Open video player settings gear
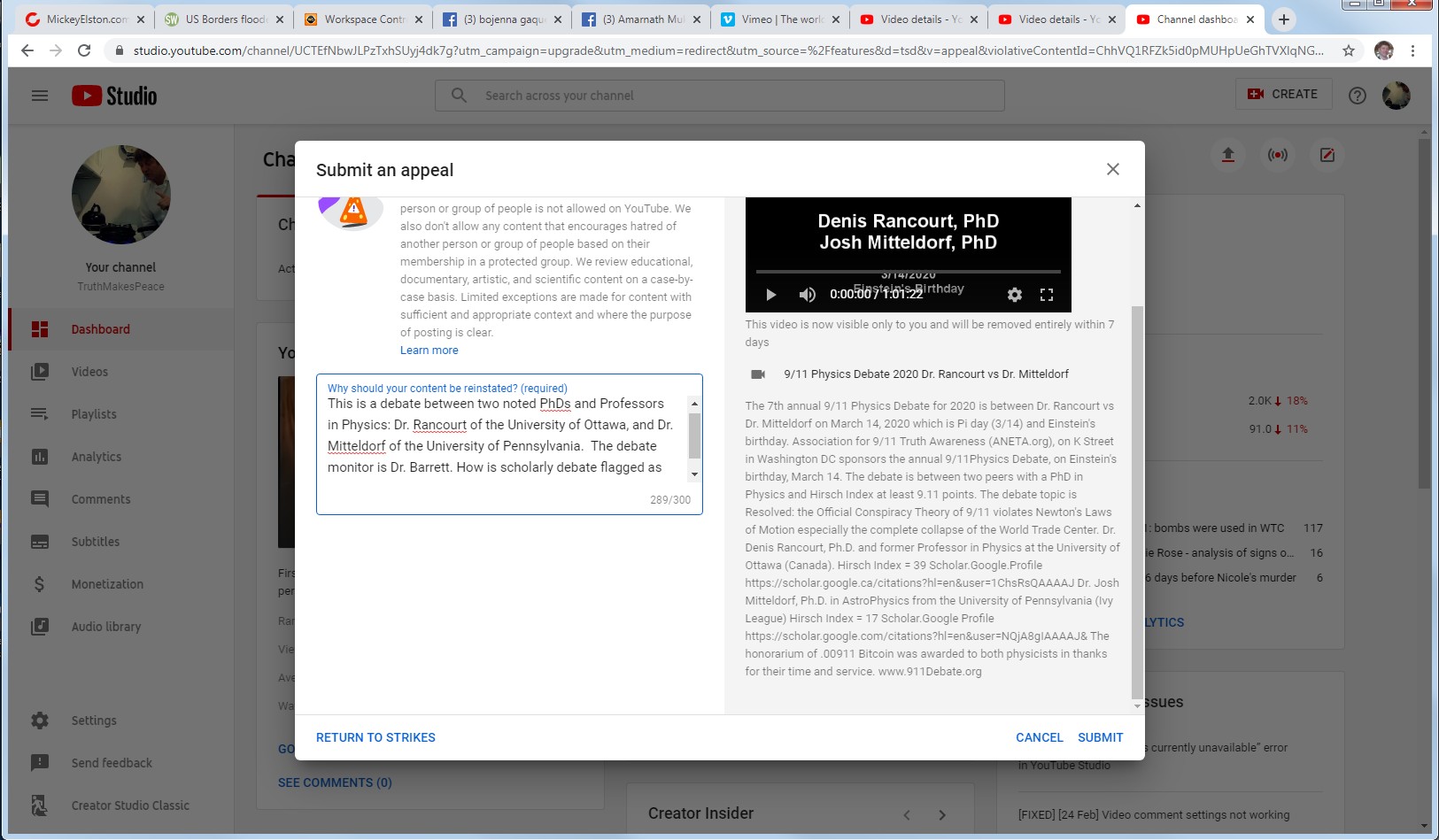Viewport: 1439px width, 840px height. pos(1015,295)
